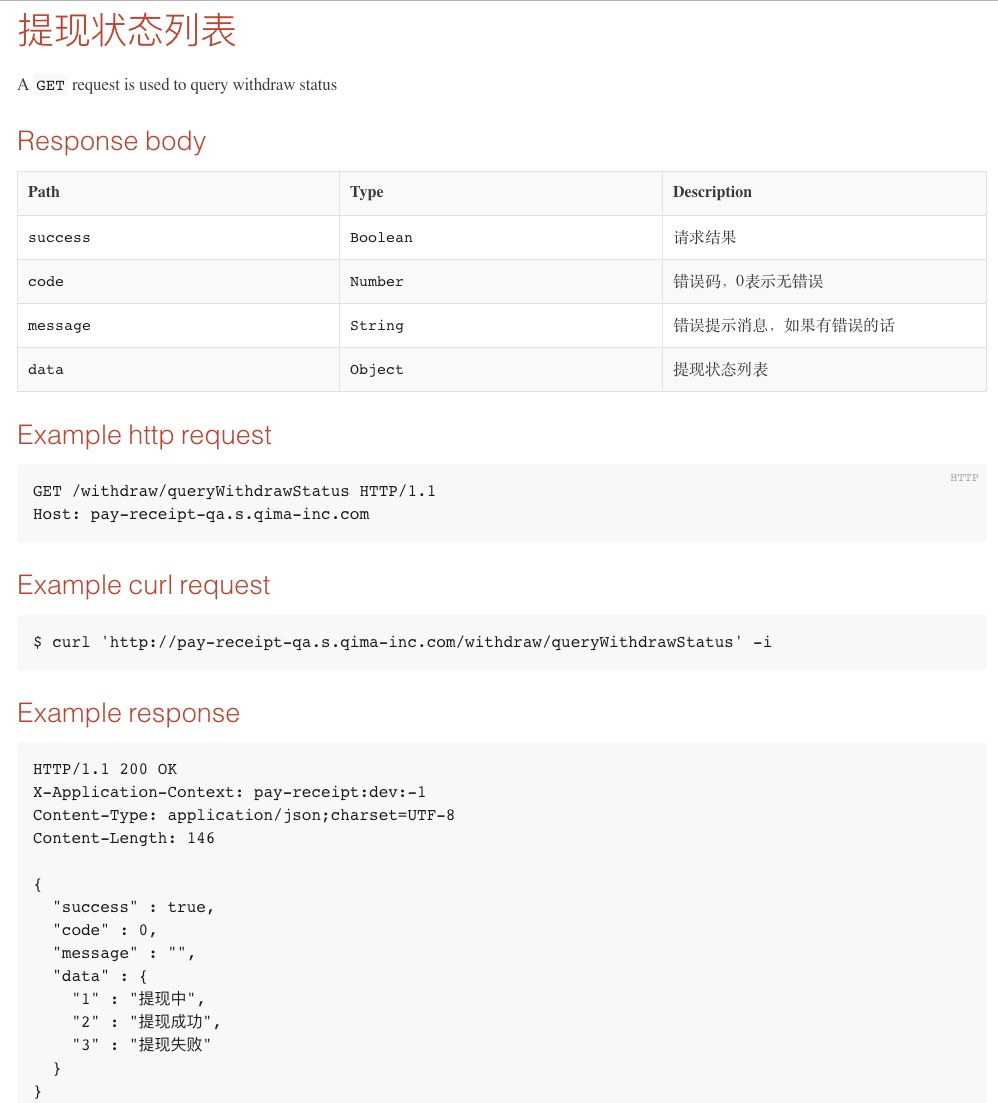Click the HTTP/1.1 200 OK response line
998x1103 pixels.
(x=105, y=769)
